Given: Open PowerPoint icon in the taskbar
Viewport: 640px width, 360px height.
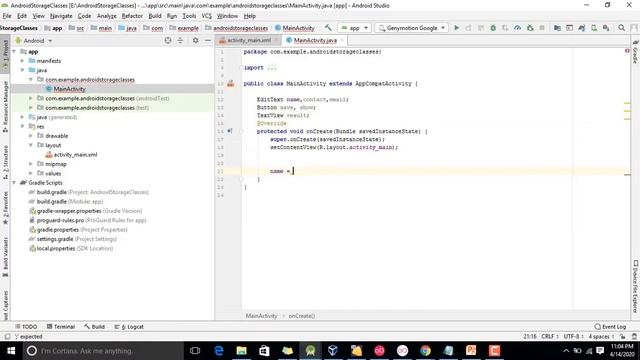Looking at the screenshot, I should [x=471, y=351].
